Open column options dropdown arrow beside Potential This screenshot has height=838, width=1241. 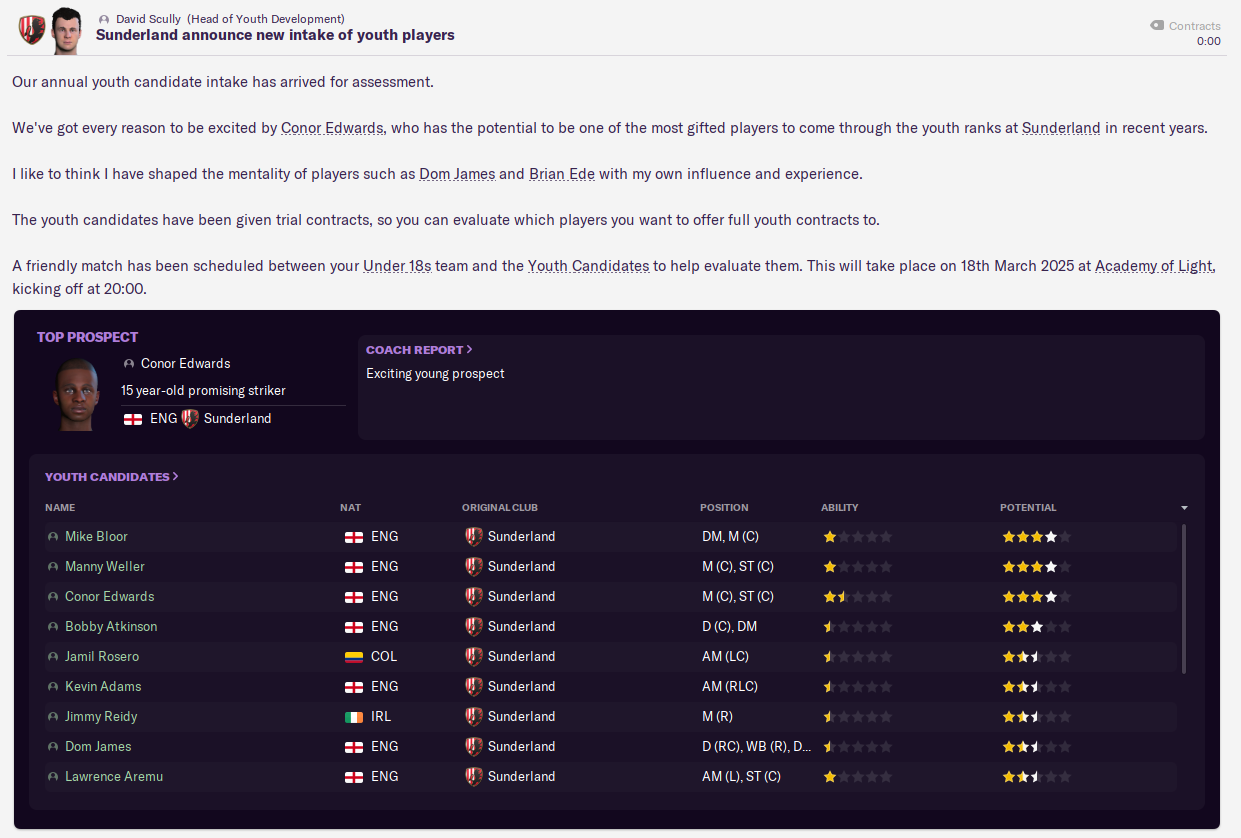[1184, 508]
